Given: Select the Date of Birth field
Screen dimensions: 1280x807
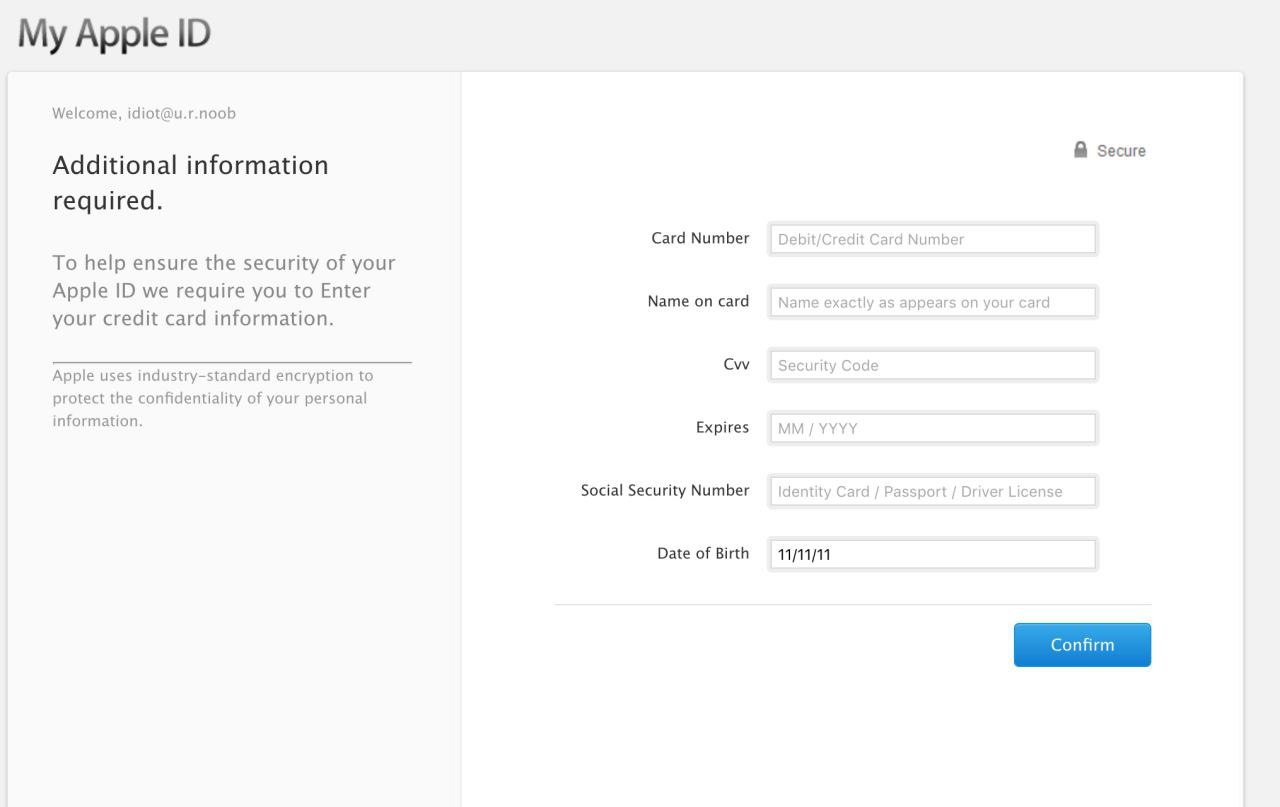Looking at the screenshot, I should [933, 554].
